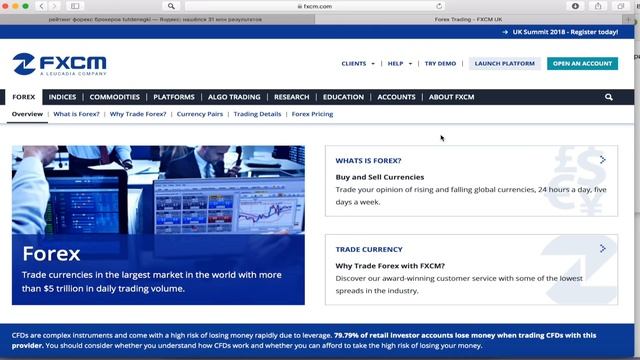This screenshot has height=360, width=640.
Task: Click 'Buy and Sell Currencies' text
Action: 380,177
